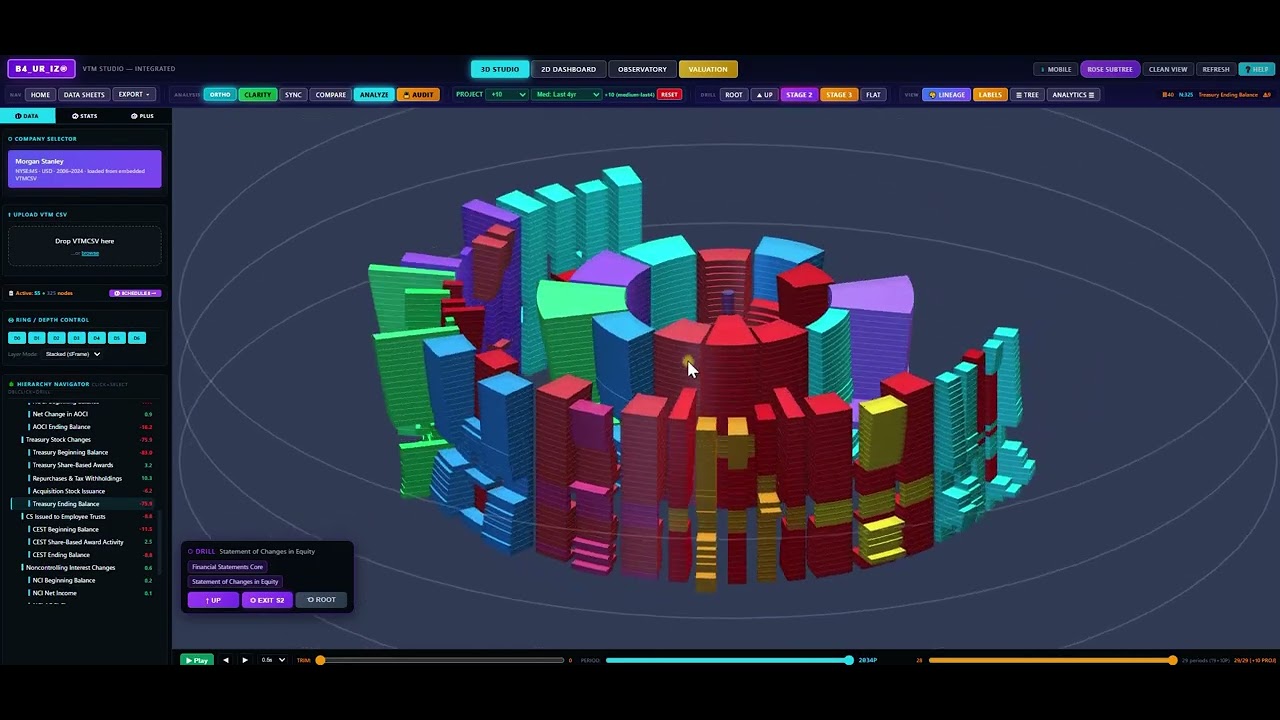Open the Export dropdown
This screenshot has width=1280, height=720.
134,95
